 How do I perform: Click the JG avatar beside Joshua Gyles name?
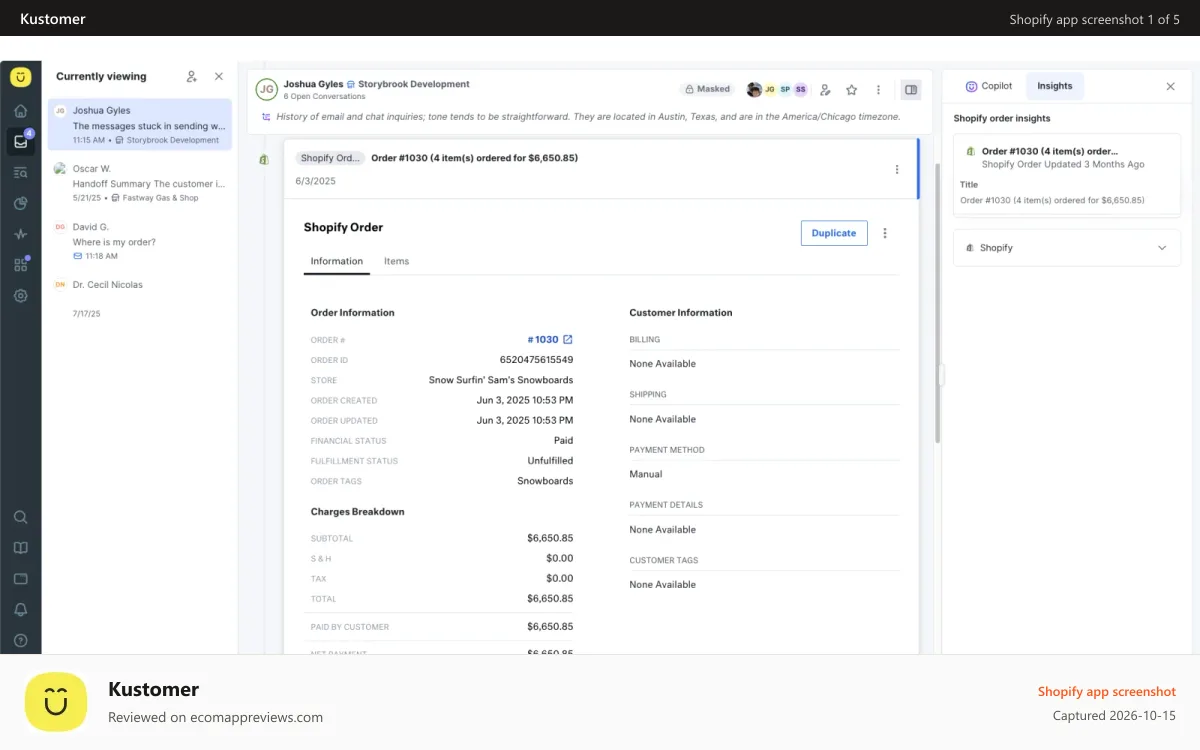[x=266, y=90]
